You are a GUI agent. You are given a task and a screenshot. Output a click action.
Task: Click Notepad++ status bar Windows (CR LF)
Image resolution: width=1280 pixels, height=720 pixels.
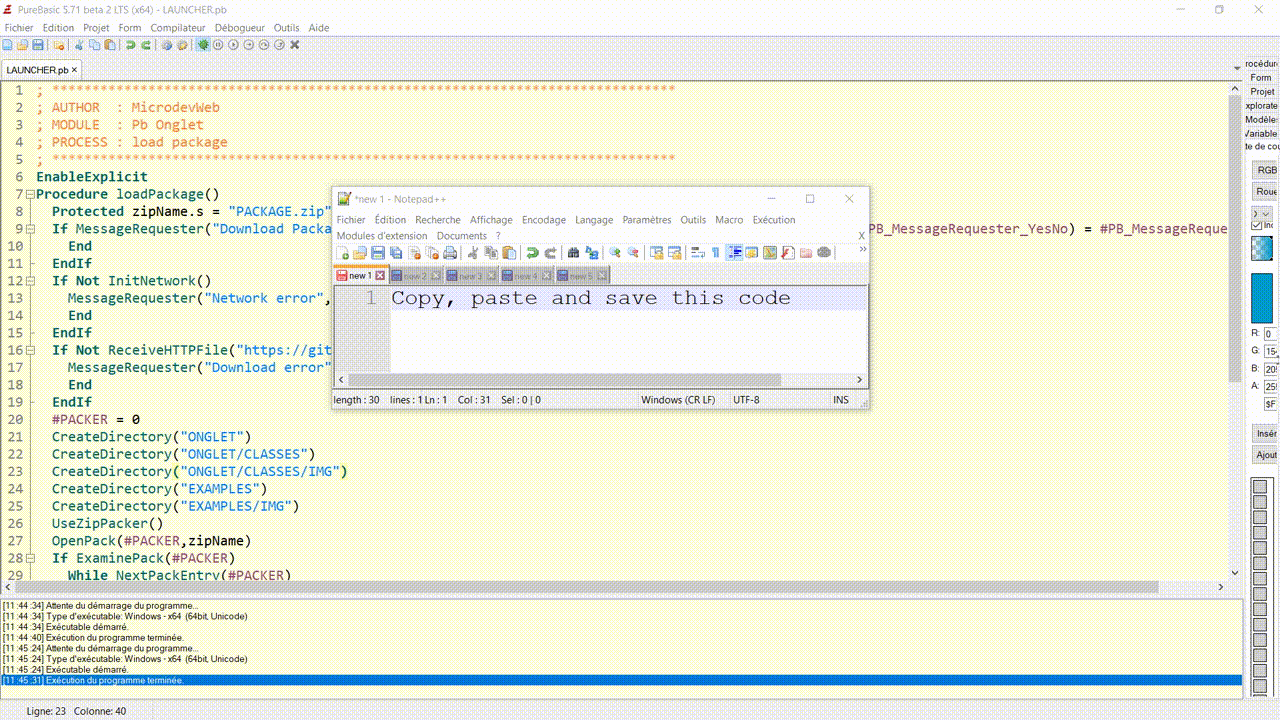[x=678, y=400]
